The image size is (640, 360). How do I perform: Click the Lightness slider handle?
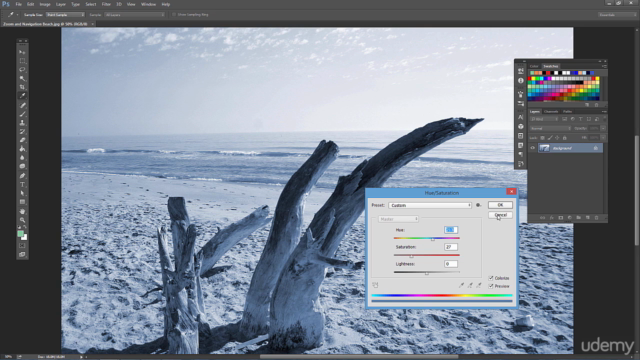(427, 273)
